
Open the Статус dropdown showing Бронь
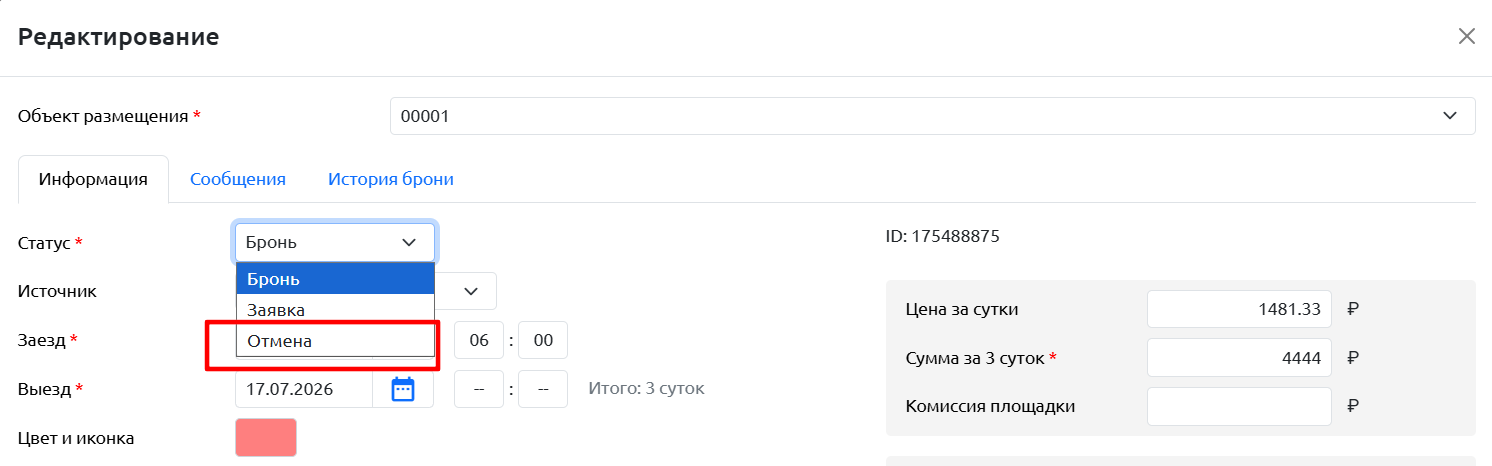tap(335, 242)
